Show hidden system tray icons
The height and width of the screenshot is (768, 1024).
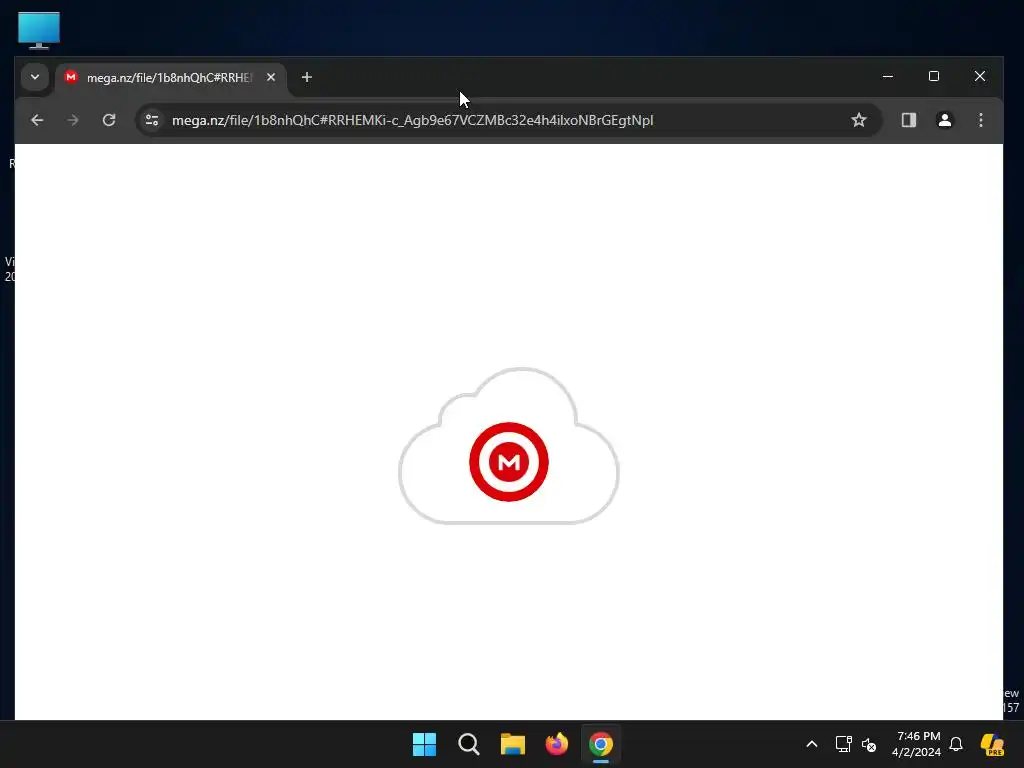click(x=812, y=744)
